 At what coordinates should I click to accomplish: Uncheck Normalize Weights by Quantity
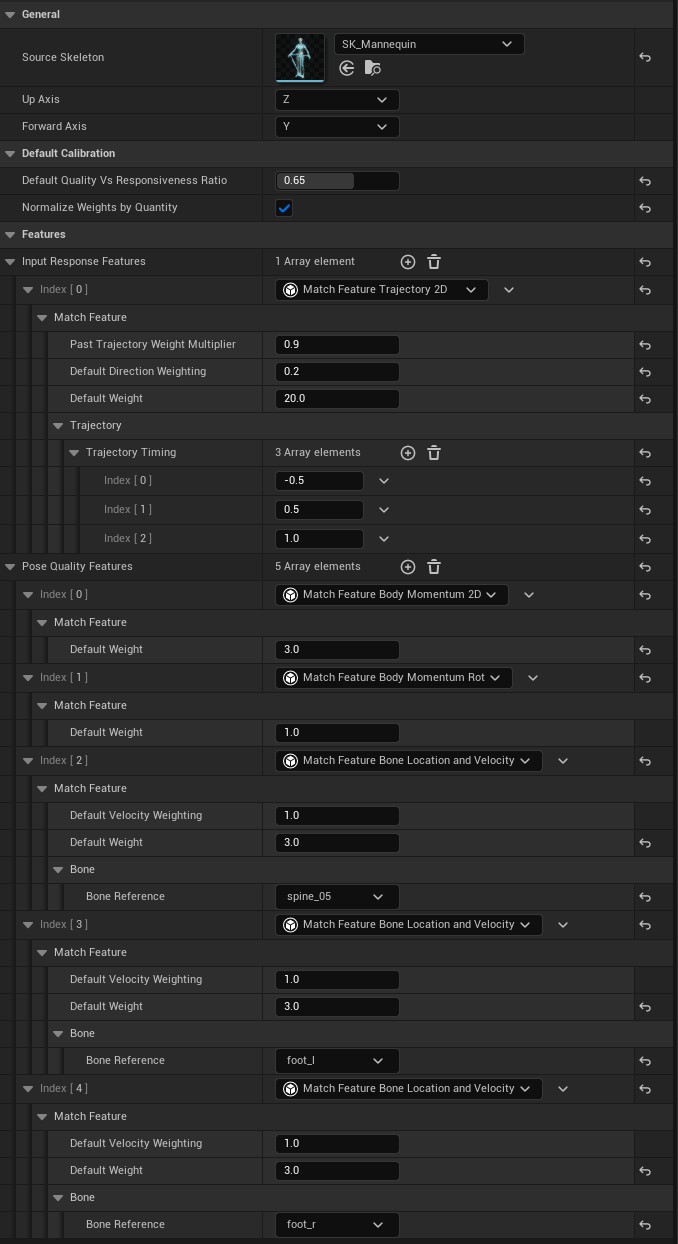pyautogui.click(x=284, y=208)
